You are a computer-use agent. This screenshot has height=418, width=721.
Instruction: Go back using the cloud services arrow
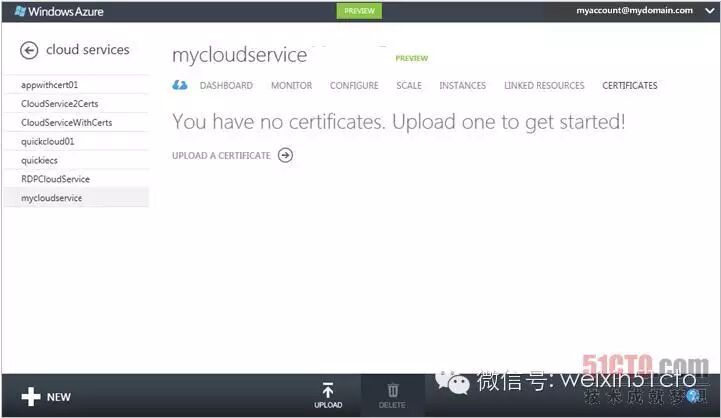[x=29, y=50]
